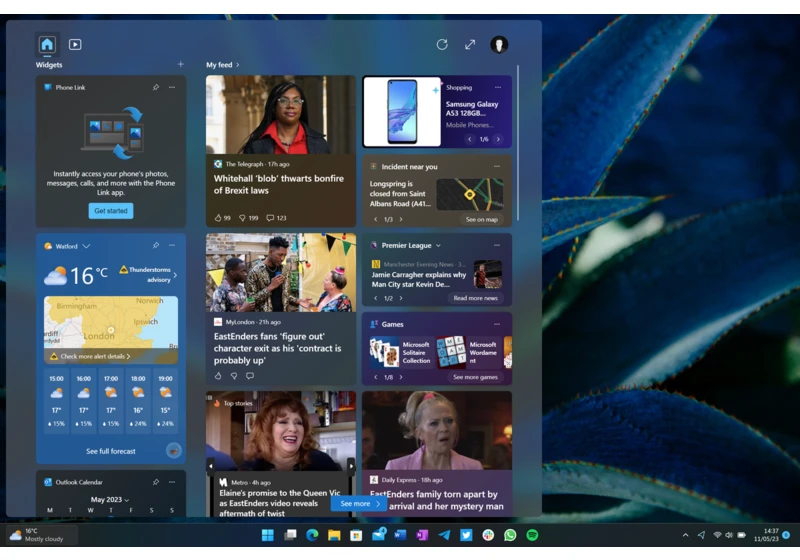This screenshot has height=560, width=800.
Task: Go to next top story slide
Action: (351, 466)
